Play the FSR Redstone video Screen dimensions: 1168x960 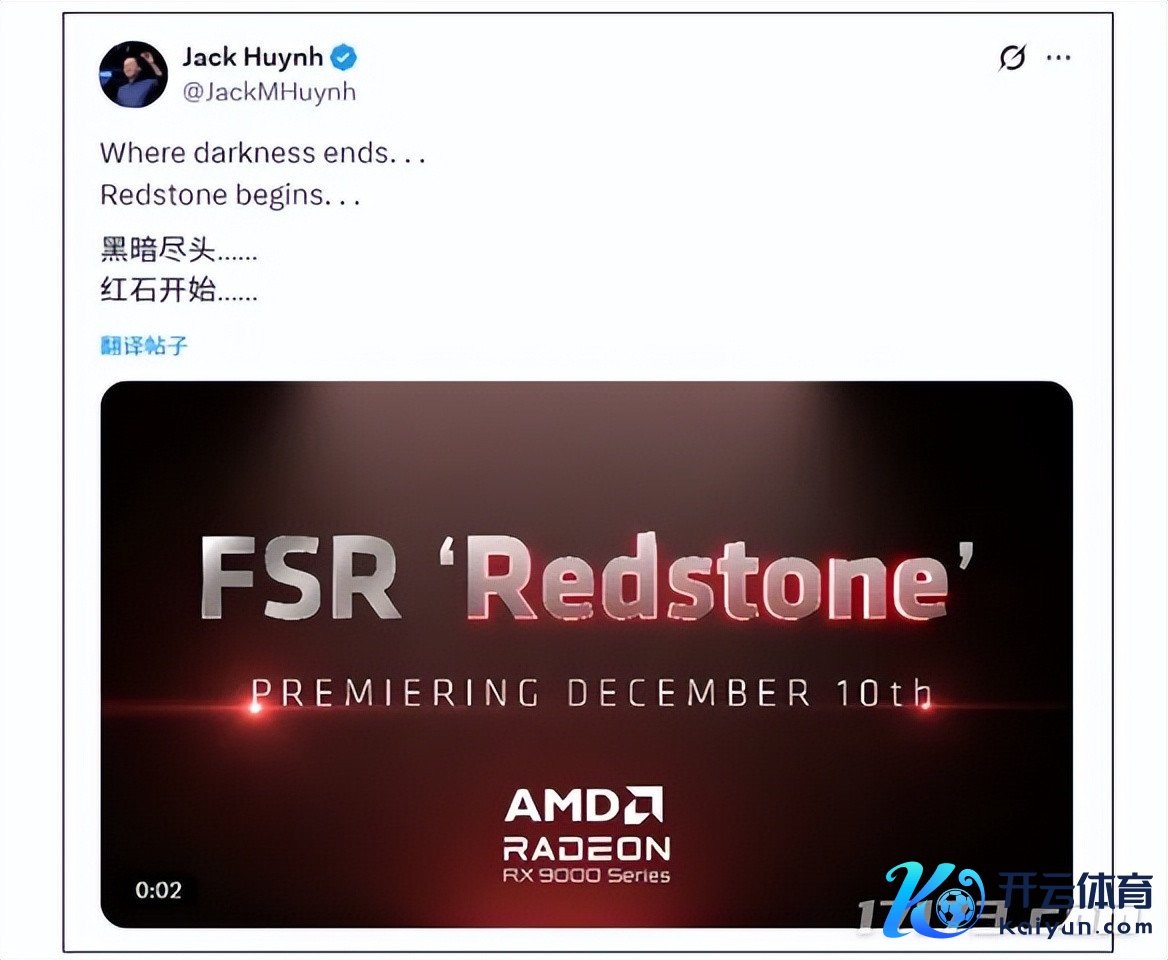pos(586,654)
